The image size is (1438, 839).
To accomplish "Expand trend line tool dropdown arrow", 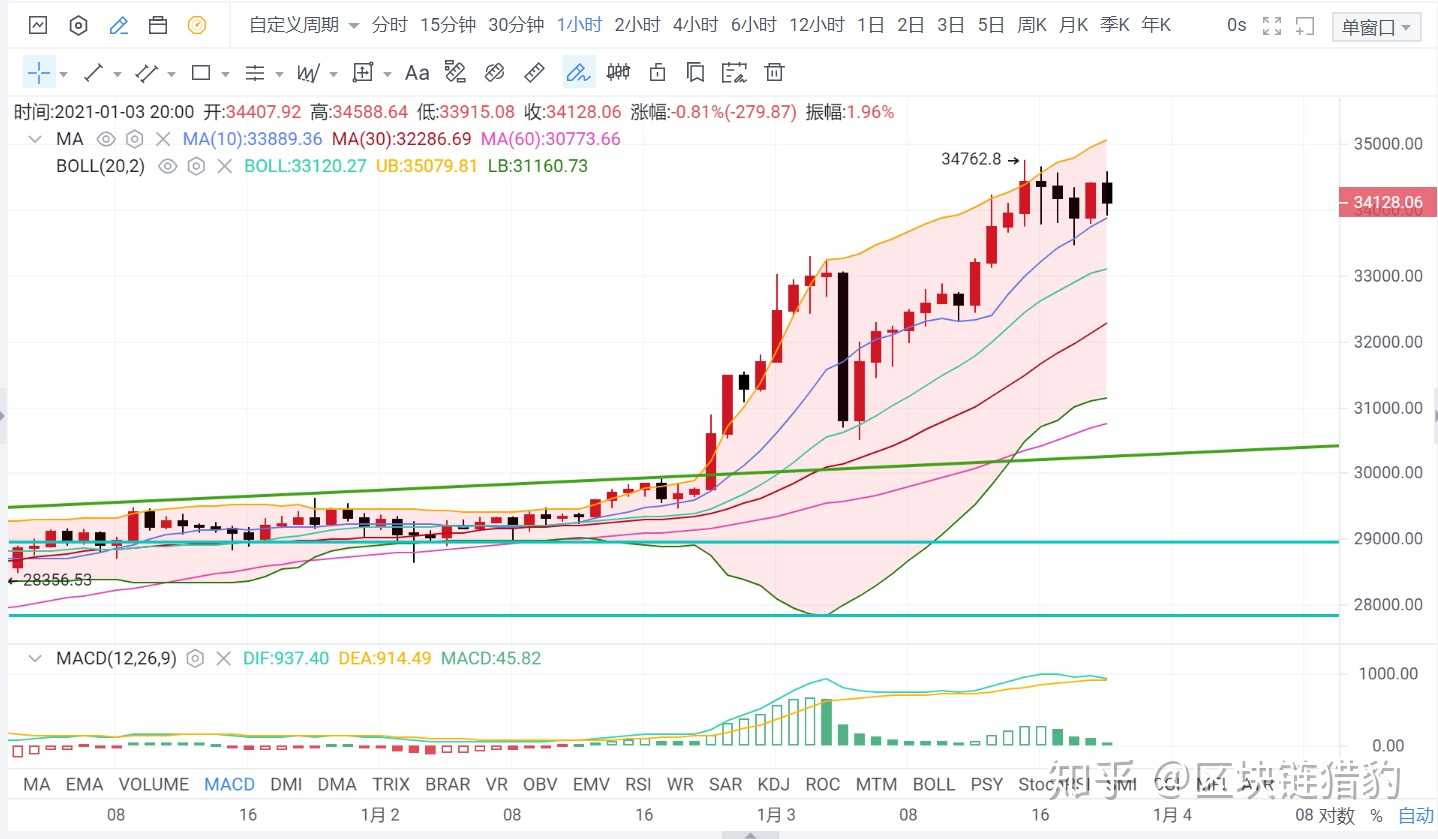I will pyautogui.click(x=118, y=74).
